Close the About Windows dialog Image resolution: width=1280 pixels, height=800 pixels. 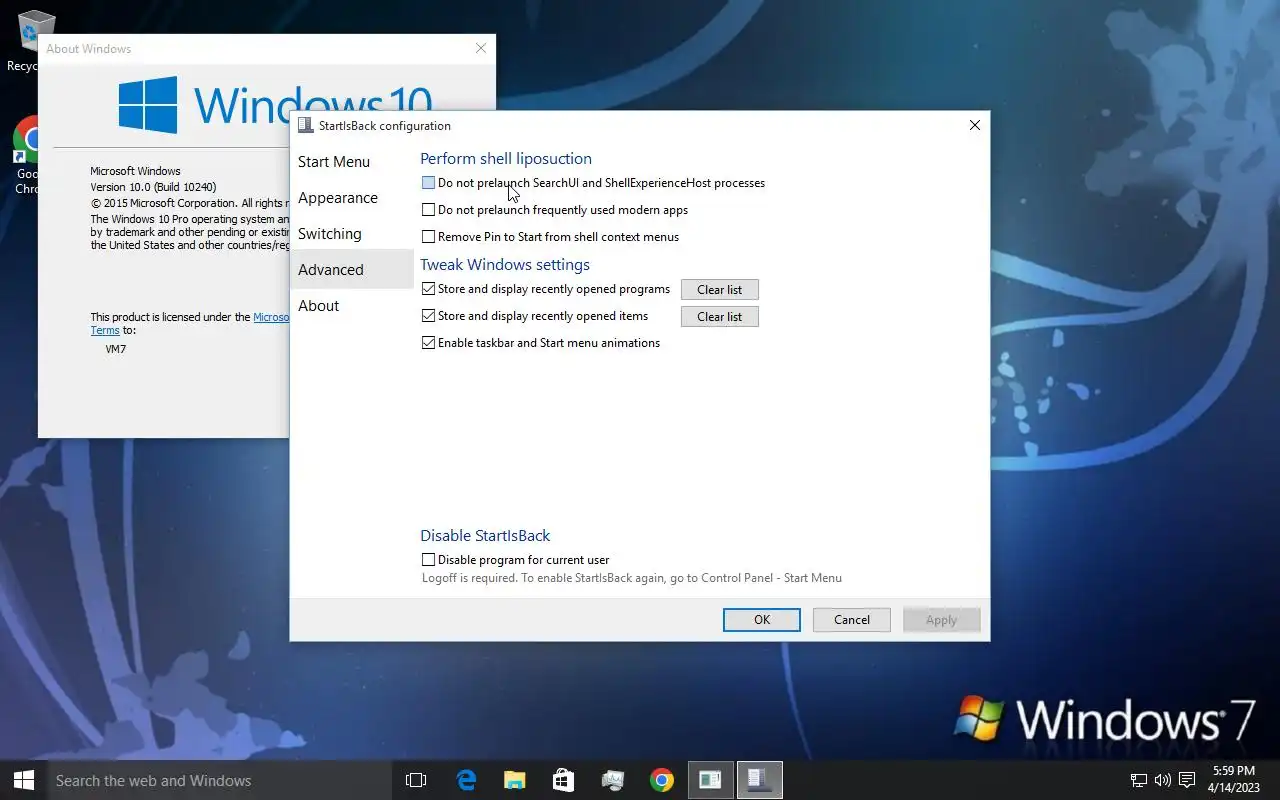481,48
